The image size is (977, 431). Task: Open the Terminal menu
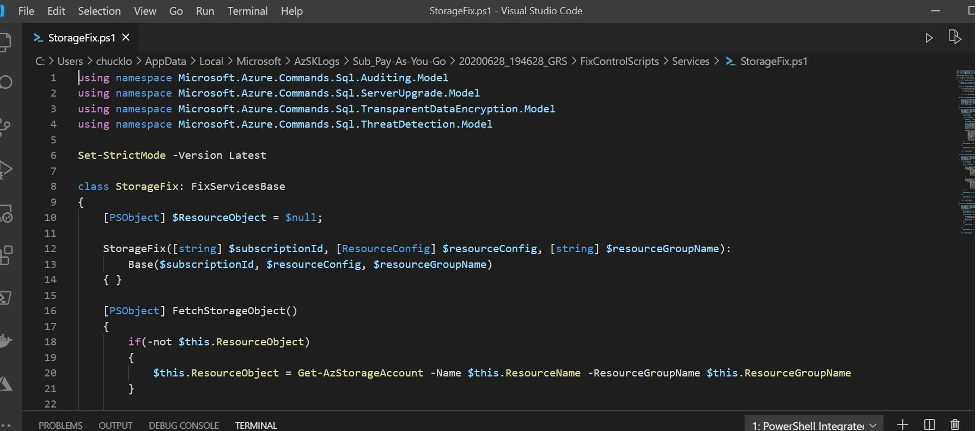[247, 11]
